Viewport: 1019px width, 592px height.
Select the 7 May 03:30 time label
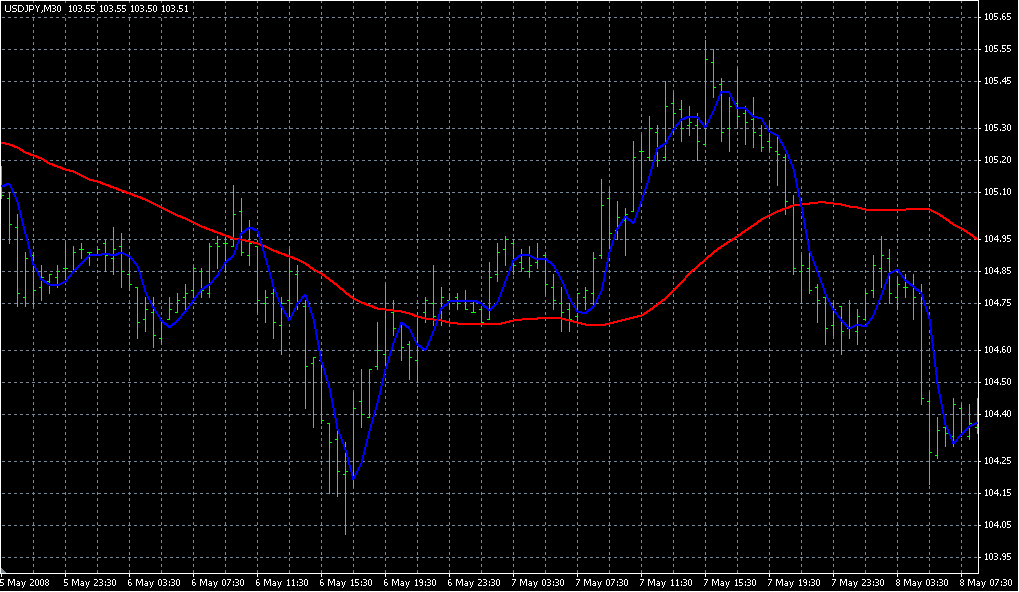(538, 583)
